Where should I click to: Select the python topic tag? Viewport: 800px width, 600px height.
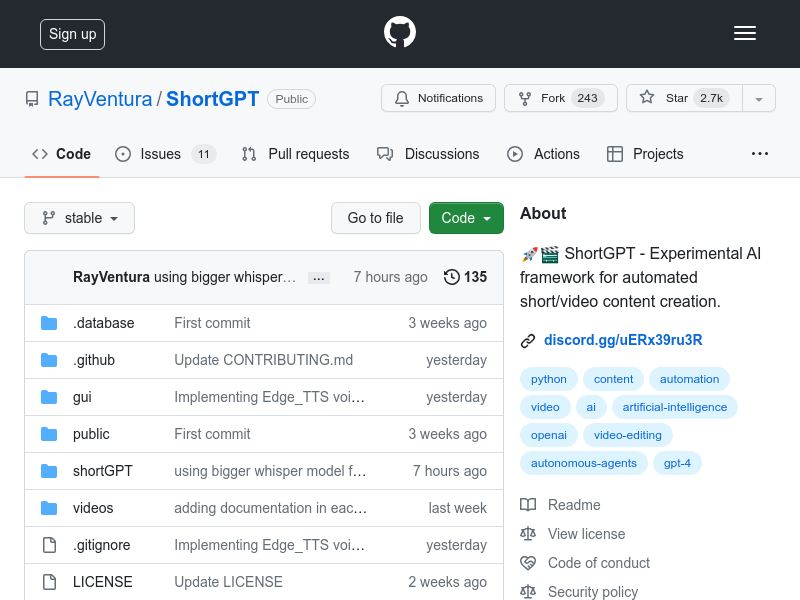[548, 379]
